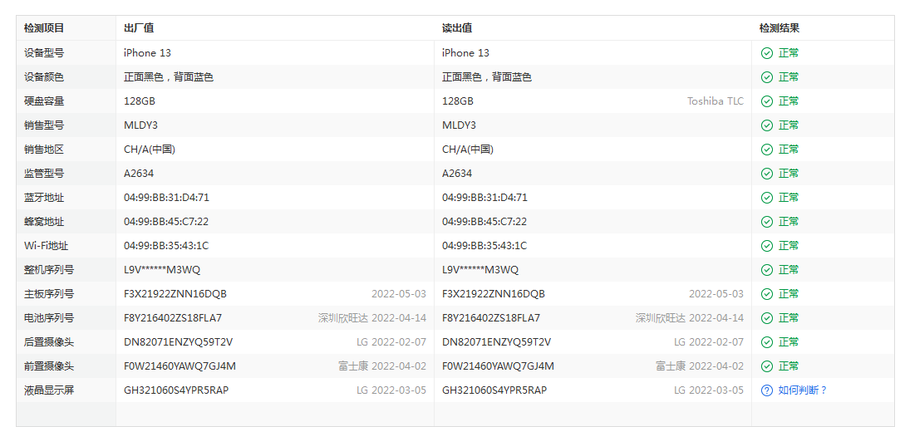The height and width of the screenshot is (427, 900).
Task: Click the green check icon for 销售地区
Action: [x=767, y=149]
